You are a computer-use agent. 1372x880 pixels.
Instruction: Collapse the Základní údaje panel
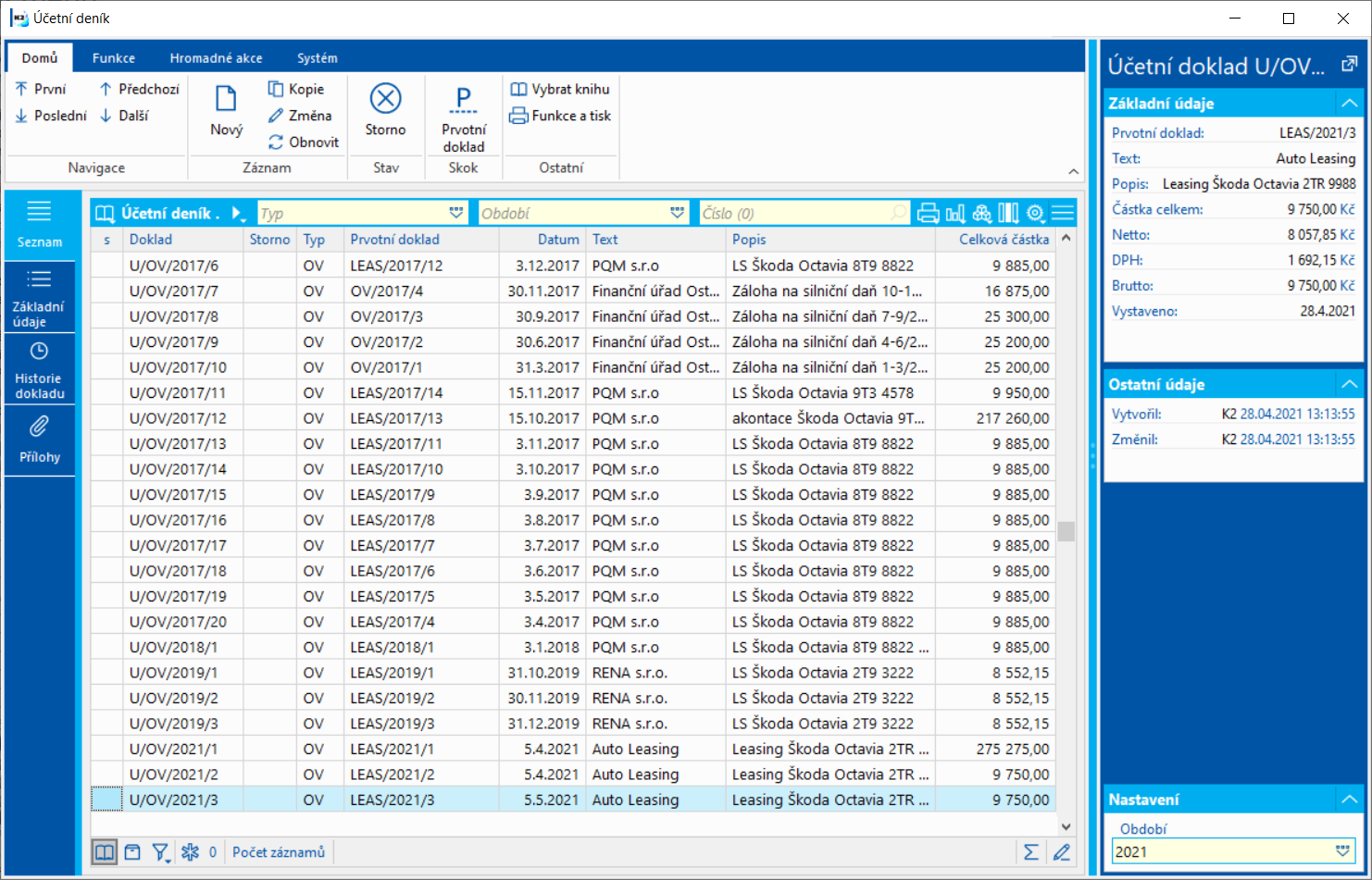pos(1349,103)
